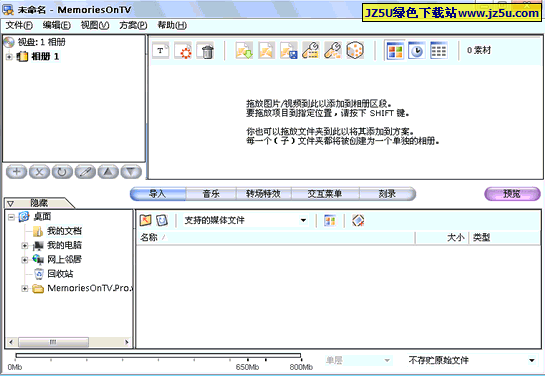Select the 交互菜单 tab
Screen dimensions: 545x376
point(325,194)
